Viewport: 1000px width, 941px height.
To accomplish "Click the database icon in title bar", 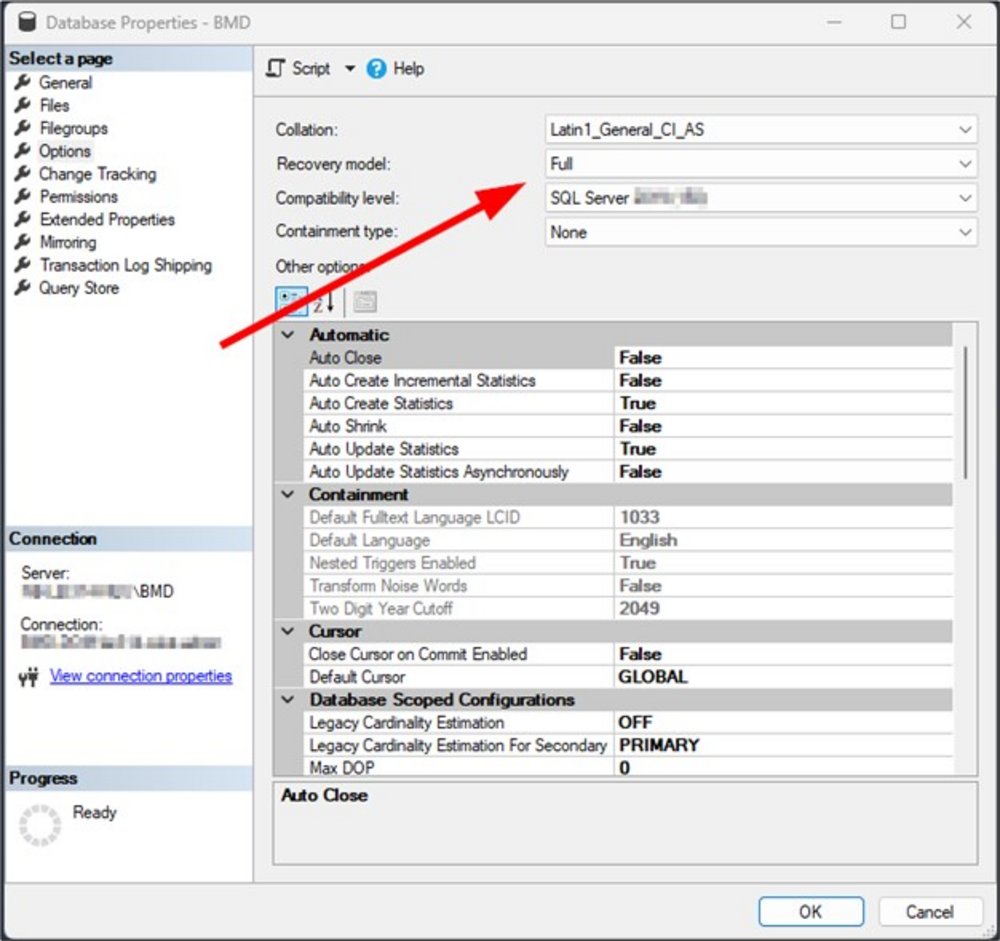I will 27,21.
